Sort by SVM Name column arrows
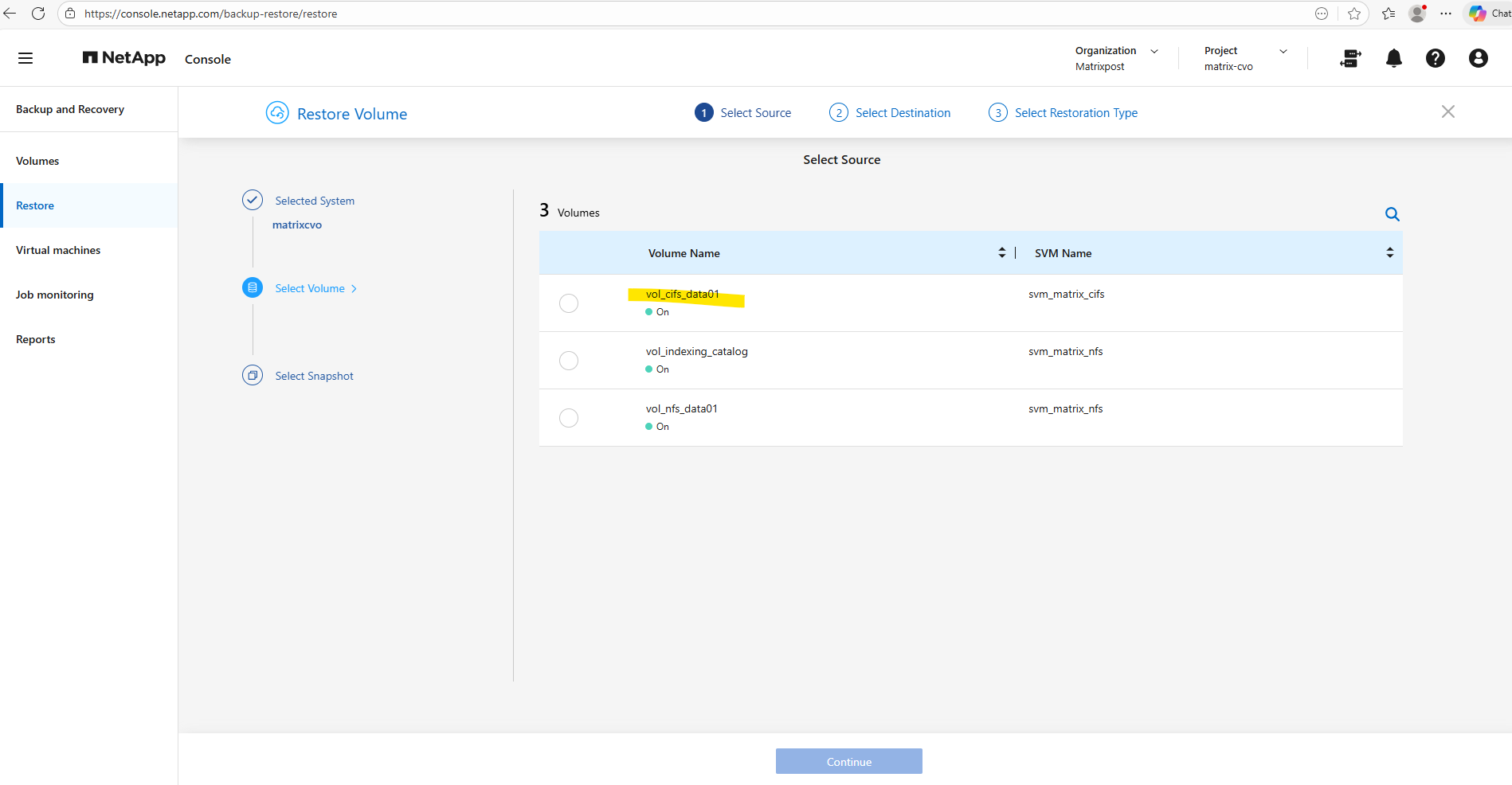Screen dimensions: 1512x785 1389,253
